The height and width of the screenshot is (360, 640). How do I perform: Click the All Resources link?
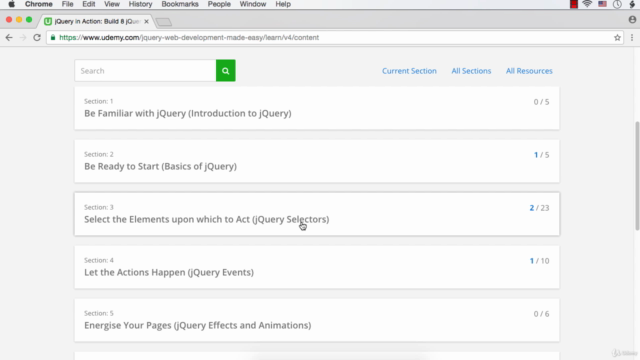(529, 71)
